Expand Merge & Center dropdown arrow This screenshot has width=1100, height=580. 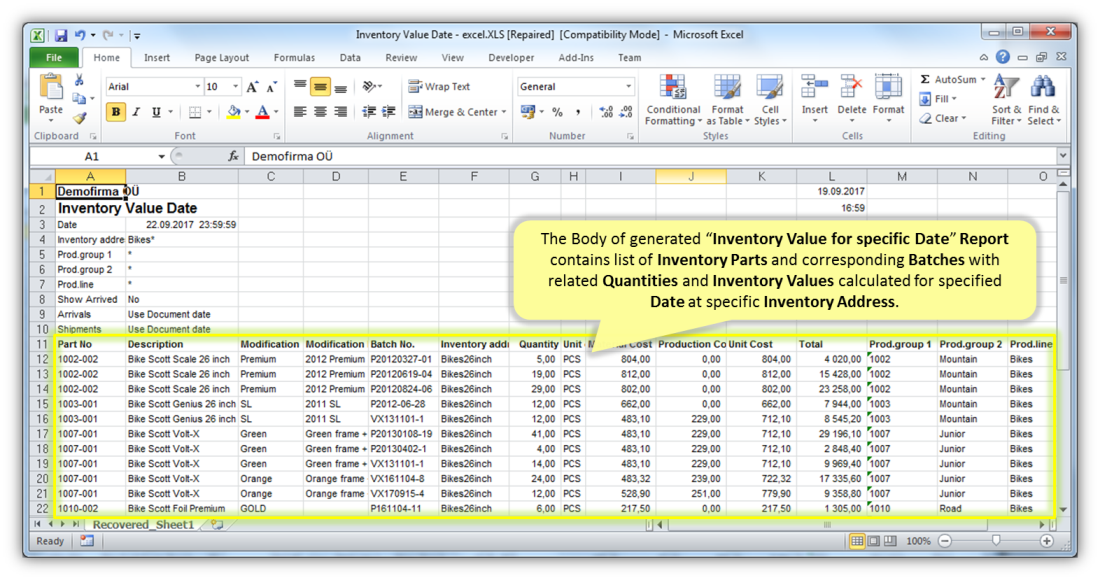point(504,112)
